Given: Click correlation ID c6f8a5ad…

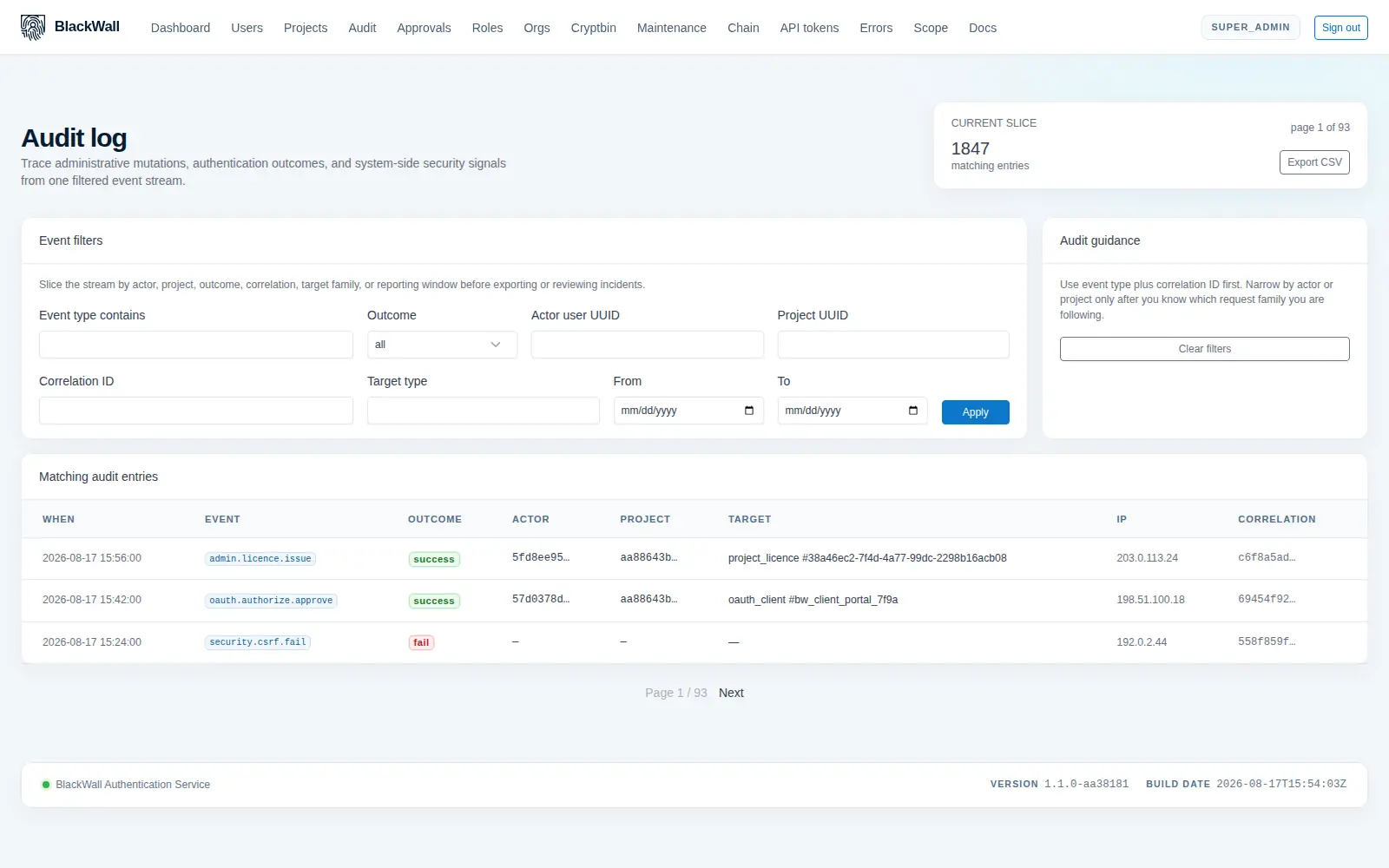Looking at the screenshot, I should [x=1267, y=557].
